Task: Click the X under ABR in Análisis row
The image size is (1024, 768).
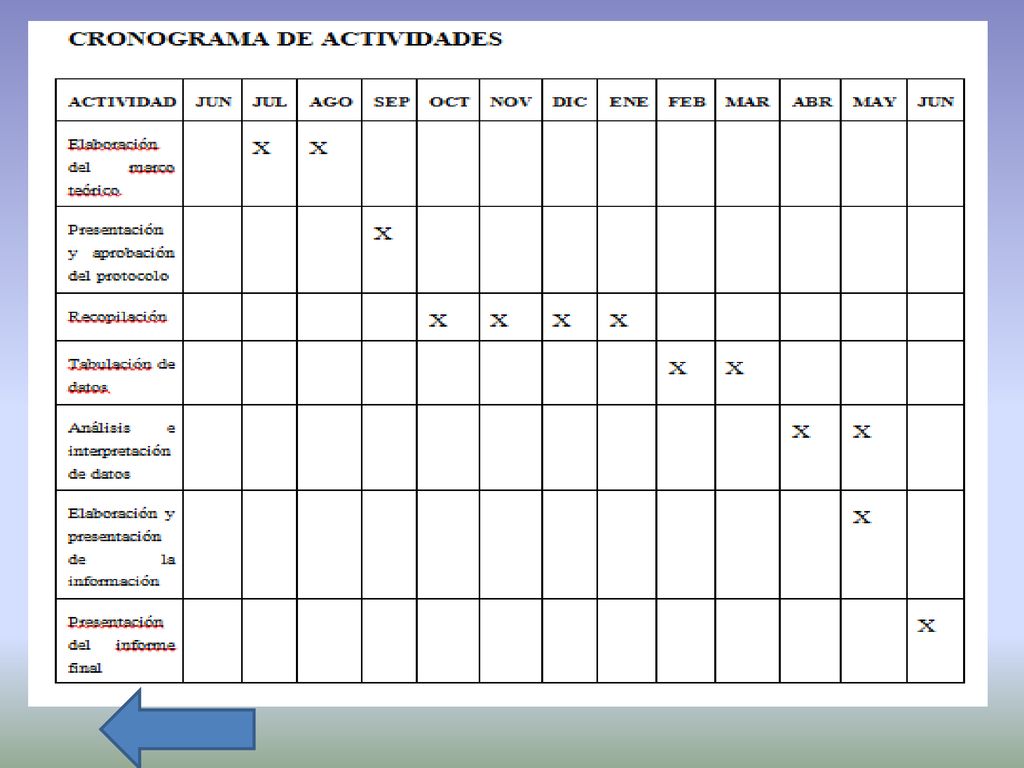Action: point(801,432)
